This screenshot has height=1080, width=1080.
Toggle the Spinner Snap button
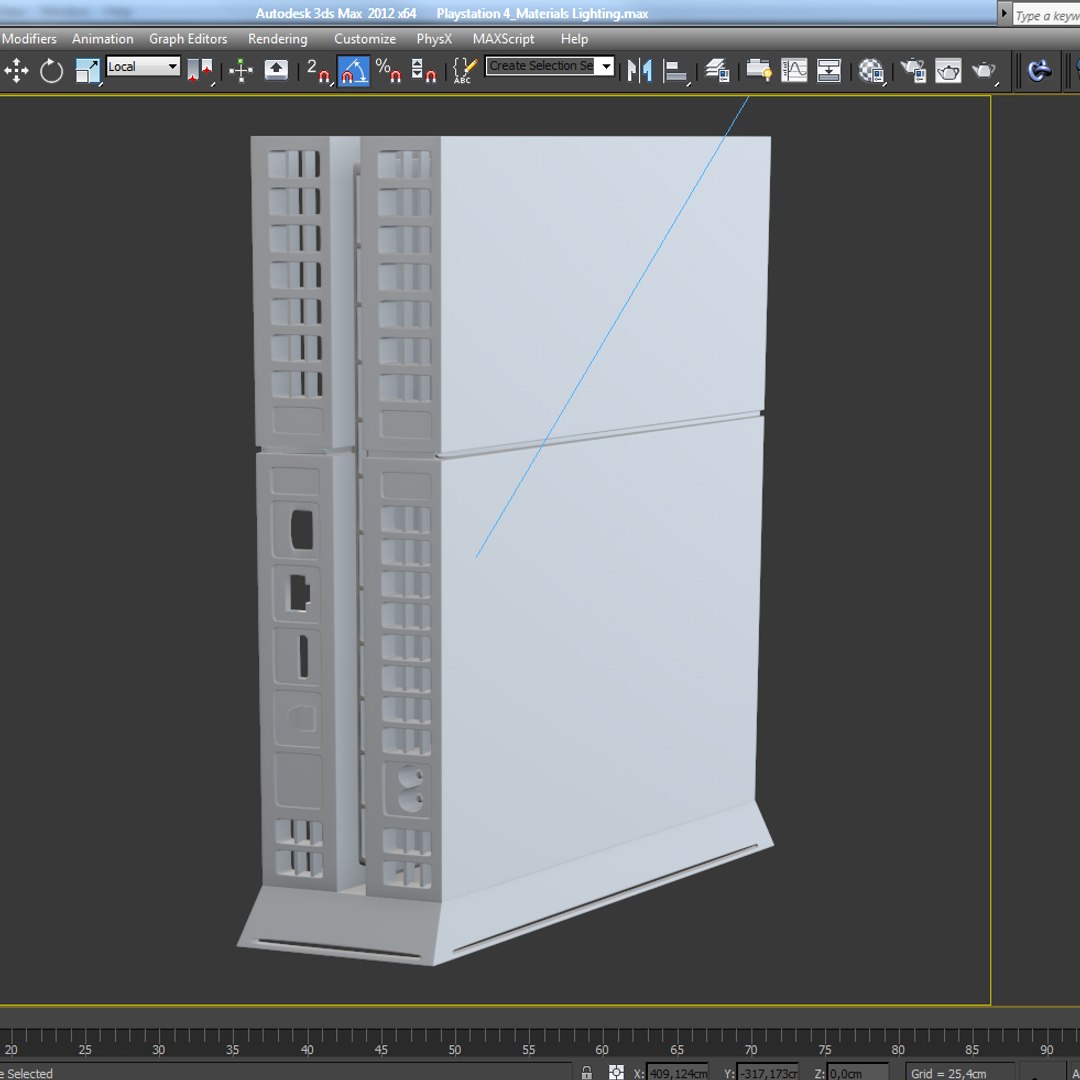click(423, 70)
